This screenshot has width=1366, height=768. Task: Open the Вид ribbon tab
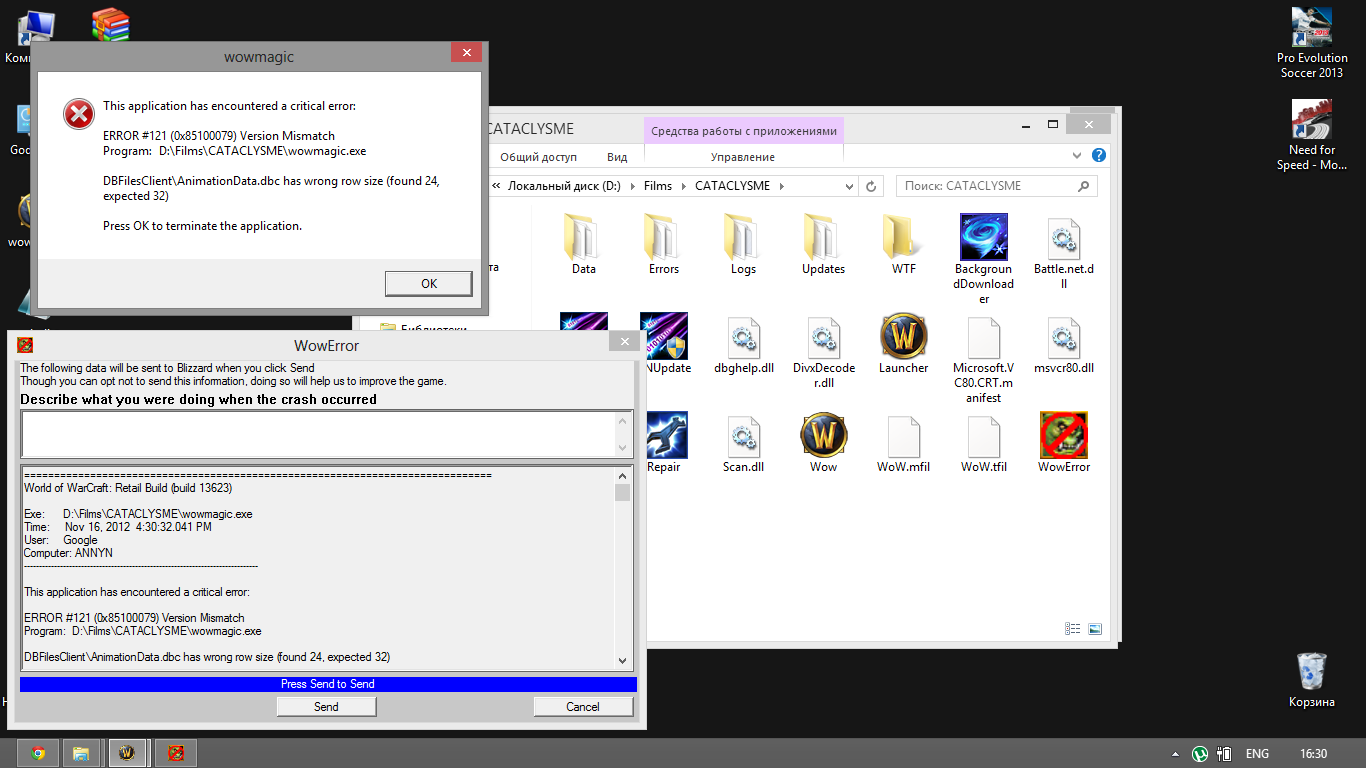(x=617, y=157)
